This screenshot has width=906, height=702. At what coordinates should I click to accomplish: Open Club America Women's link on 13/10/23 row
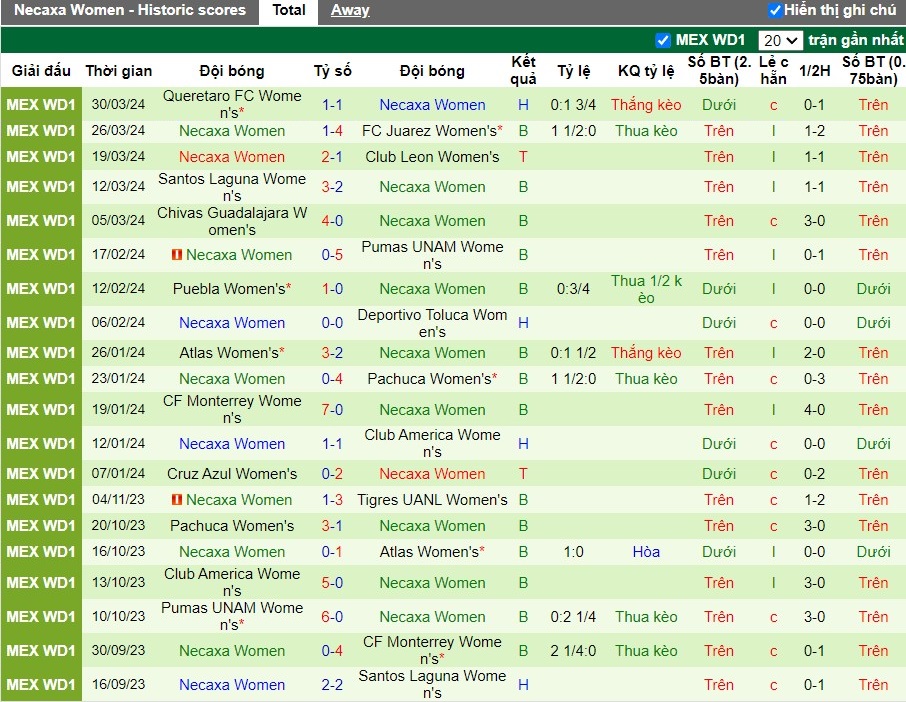click(x=232, y=582)
